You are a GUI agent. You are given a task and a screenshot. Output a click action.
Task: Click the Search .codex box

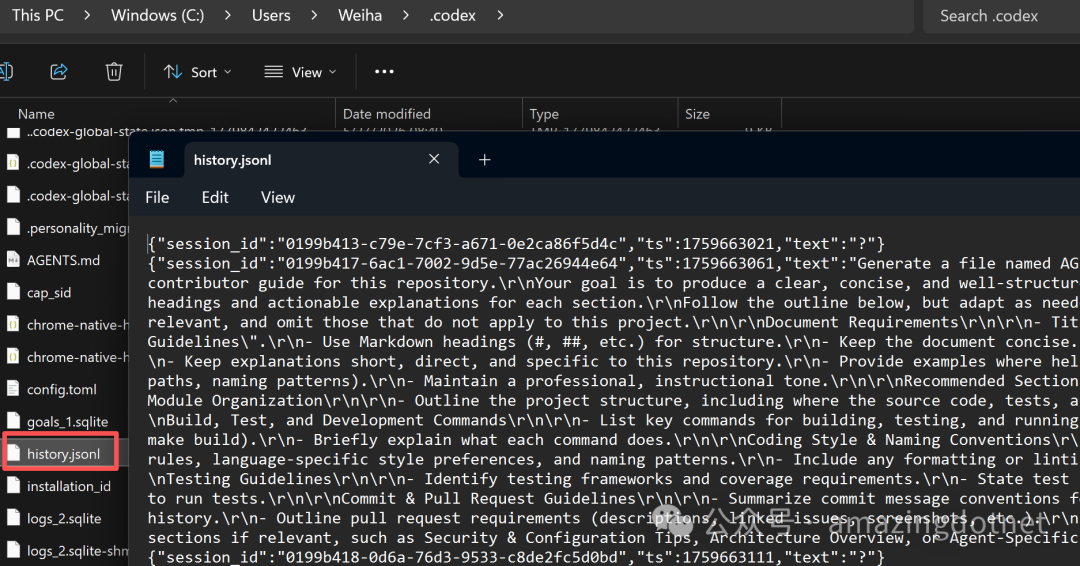(1001, 16)
